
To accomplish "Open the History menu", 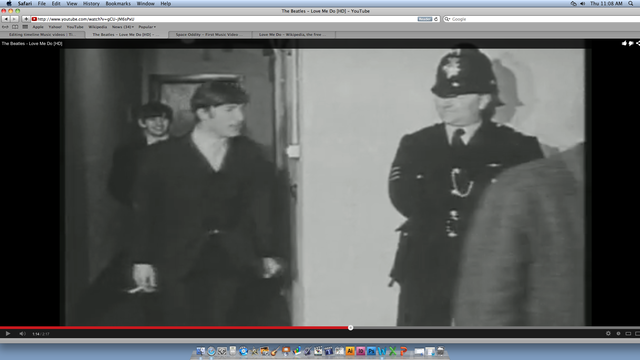I will (91, 4).
